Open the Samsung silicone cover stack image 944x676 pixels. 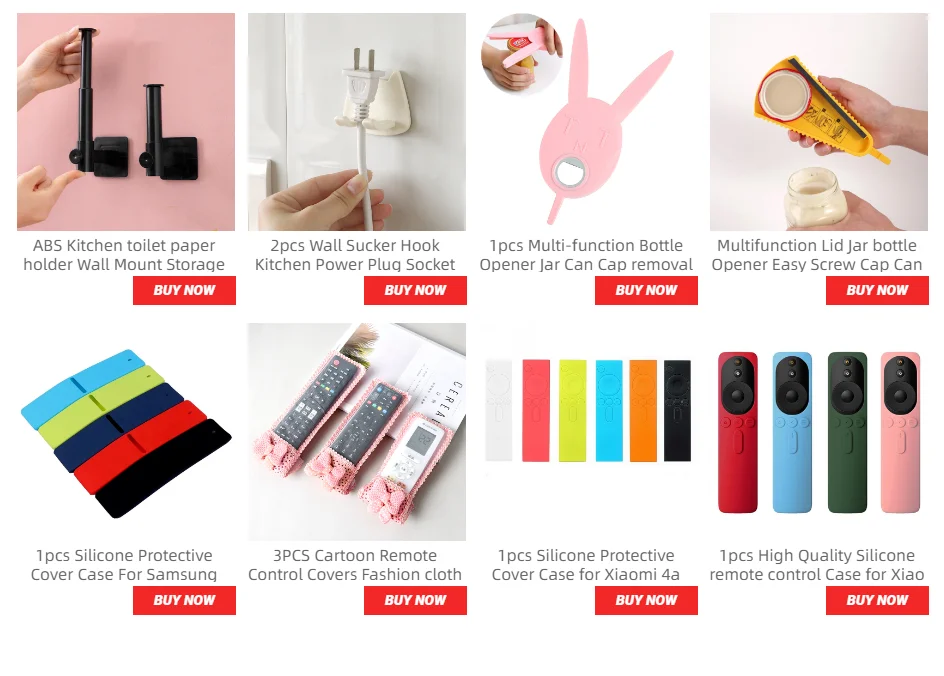126,432
